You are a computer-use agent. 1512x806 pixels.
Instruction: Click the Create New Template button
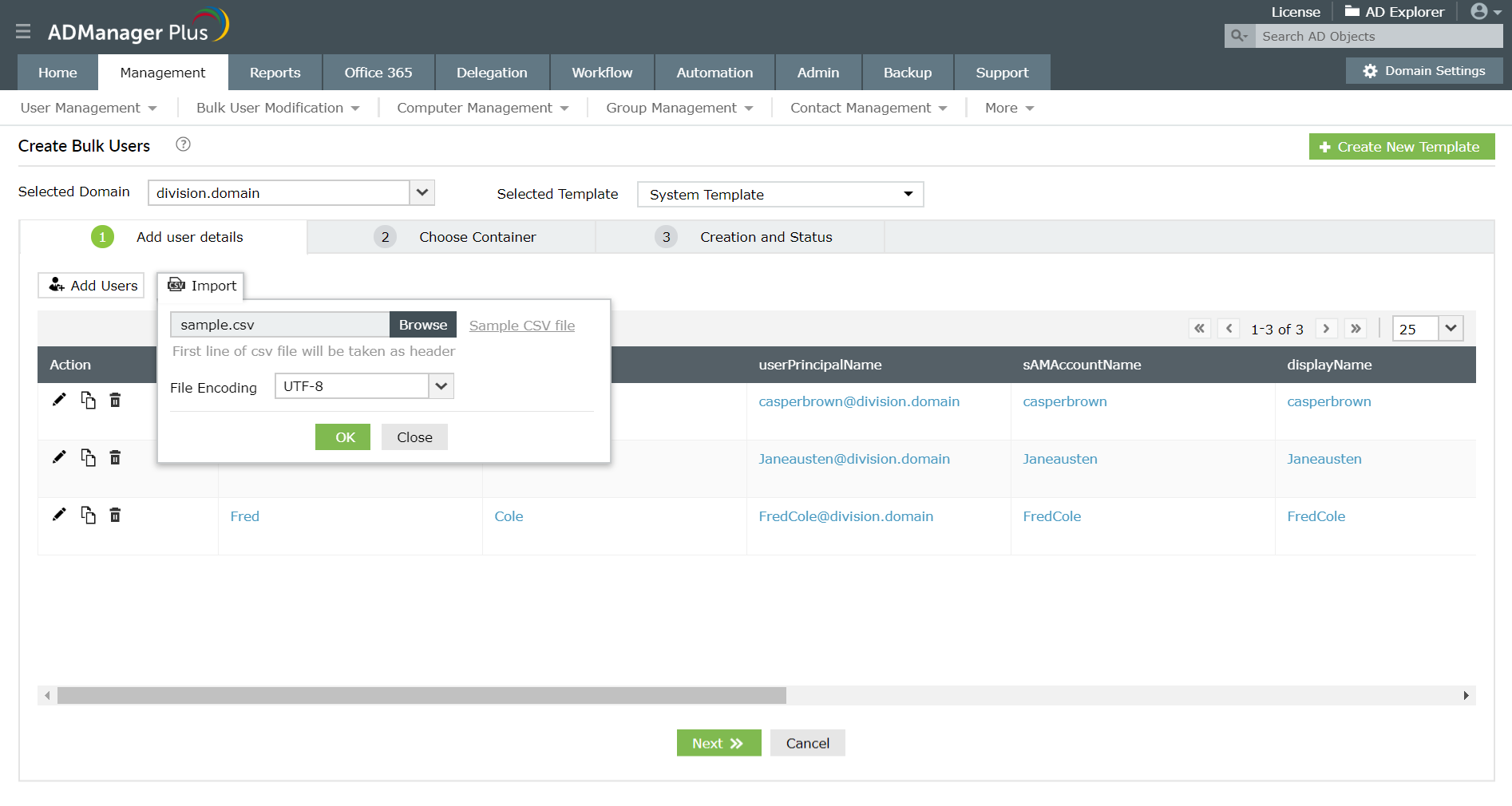[x=1401, y=146]
